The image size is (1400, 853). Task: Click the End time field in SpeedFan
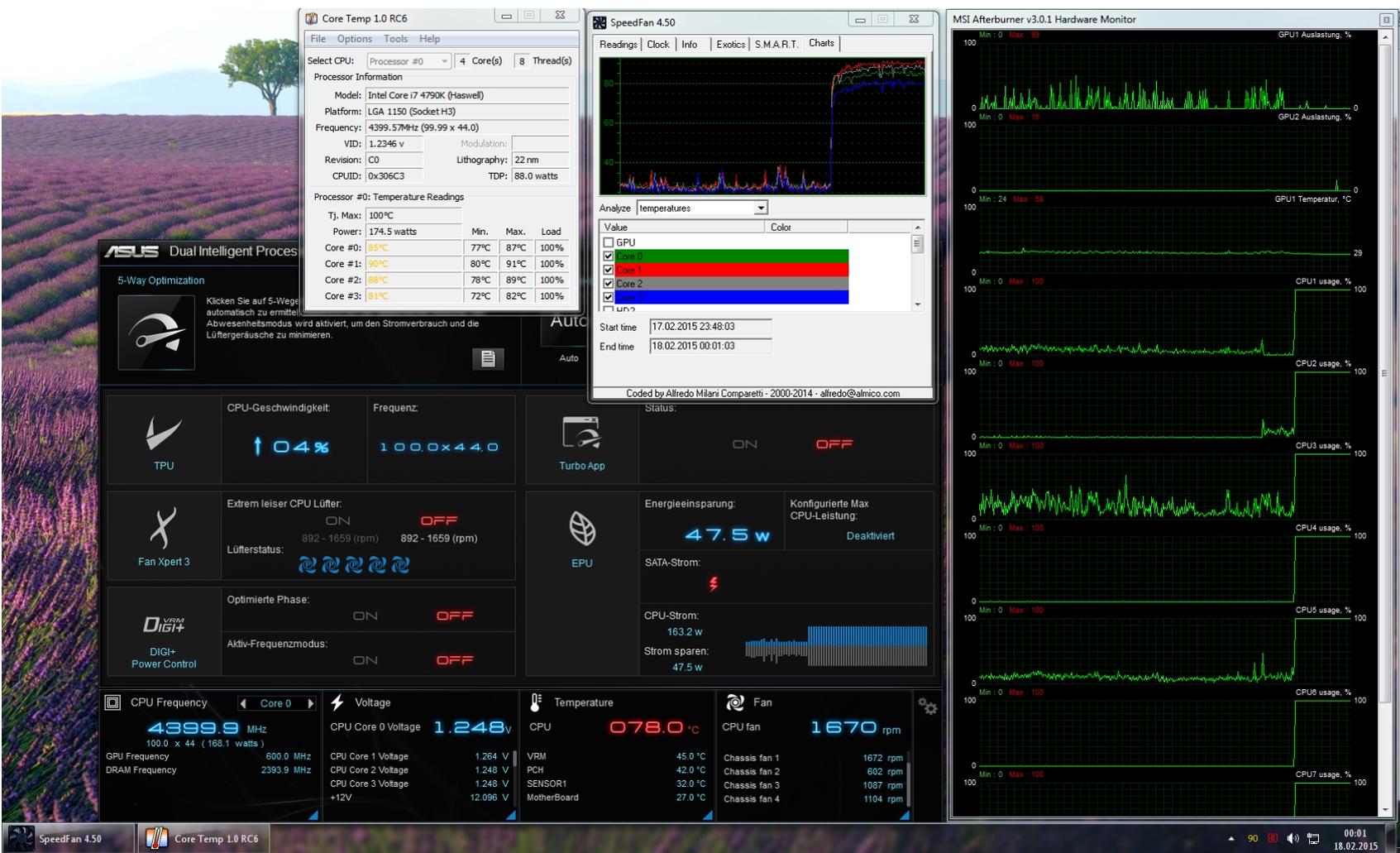(x=710, y=346)
